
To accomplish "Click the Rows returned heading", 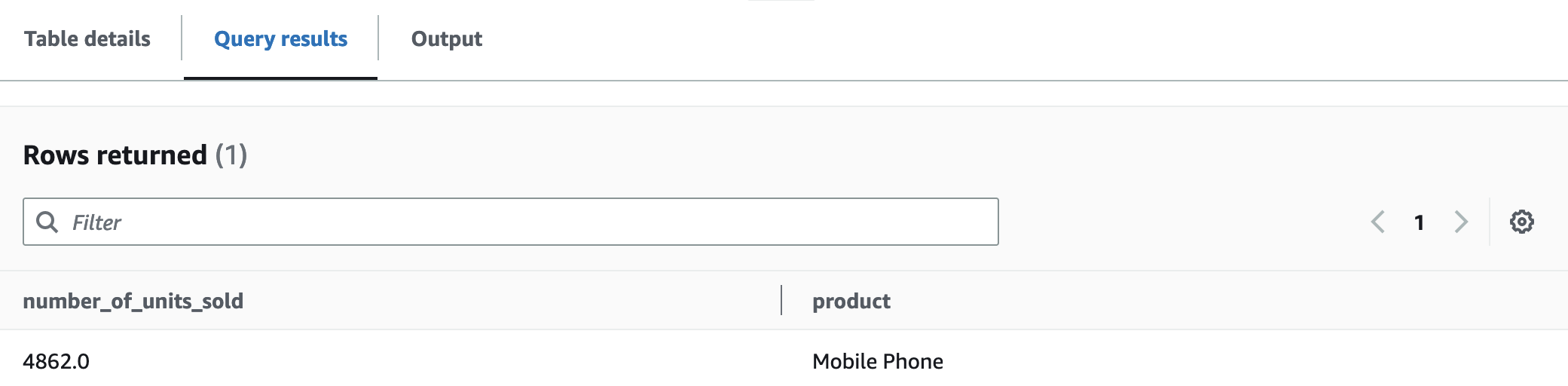I will (115, 155).
